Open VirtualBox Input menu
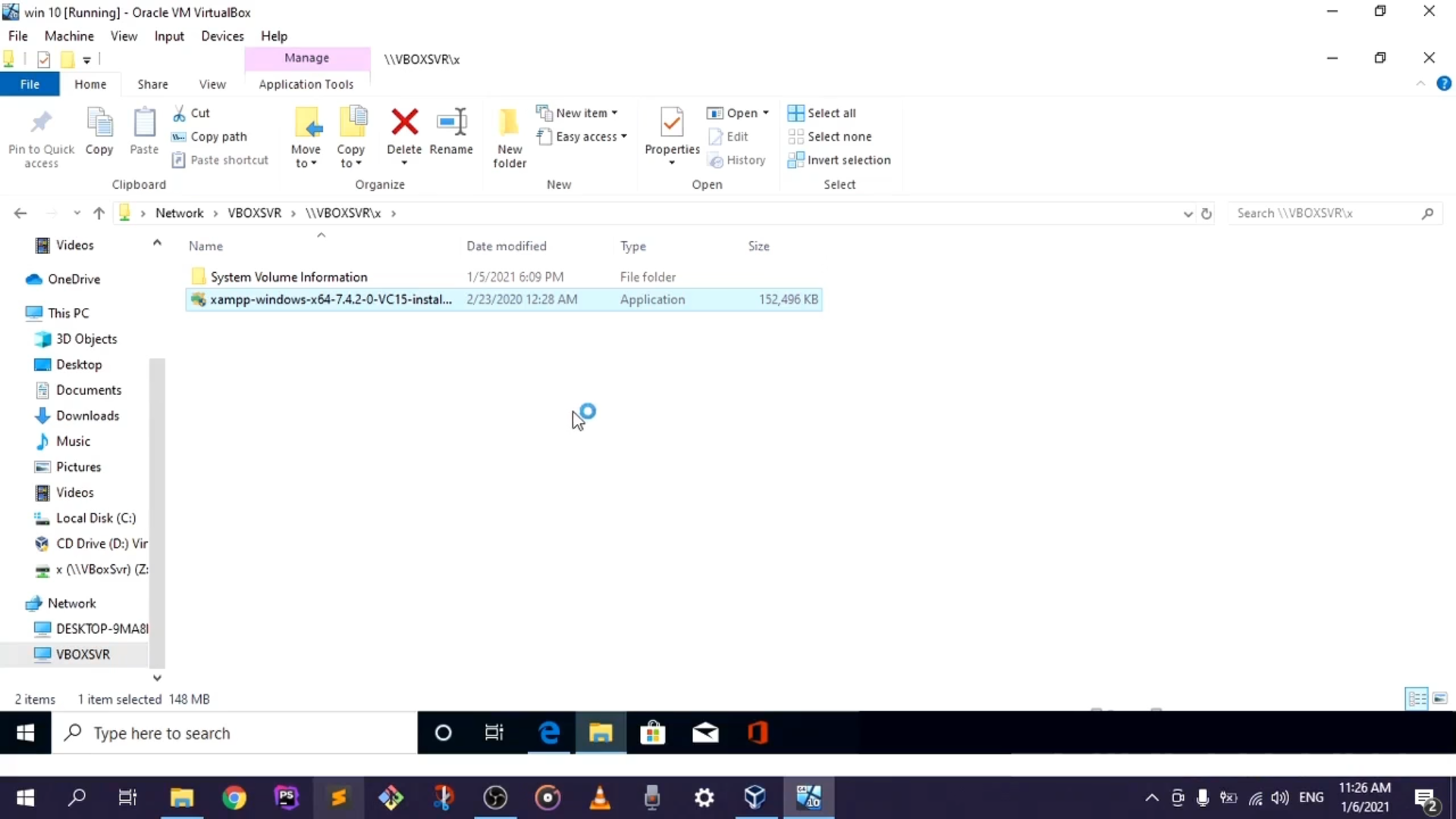 click(169, 36)
